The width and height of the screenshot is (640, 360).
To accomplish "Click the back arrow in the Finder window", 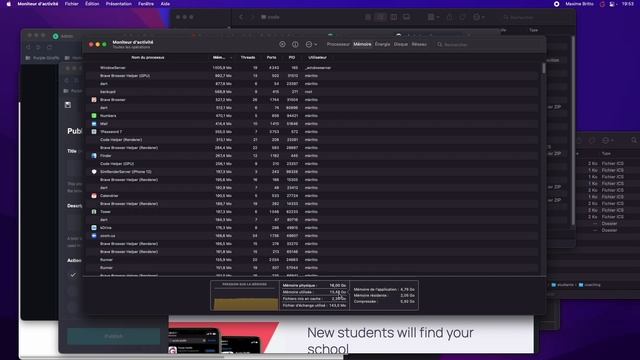I will pos(241,17).
